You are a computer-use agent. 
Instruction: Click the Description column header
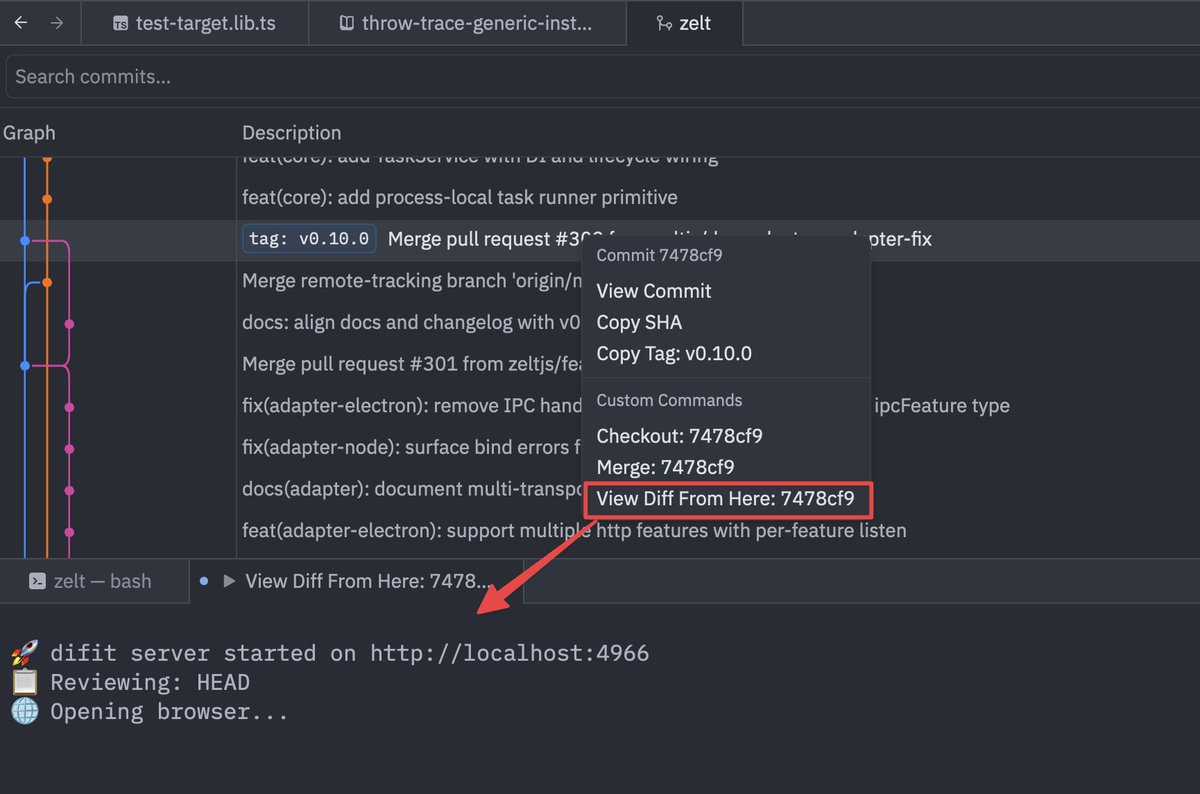tap(291, 133)
